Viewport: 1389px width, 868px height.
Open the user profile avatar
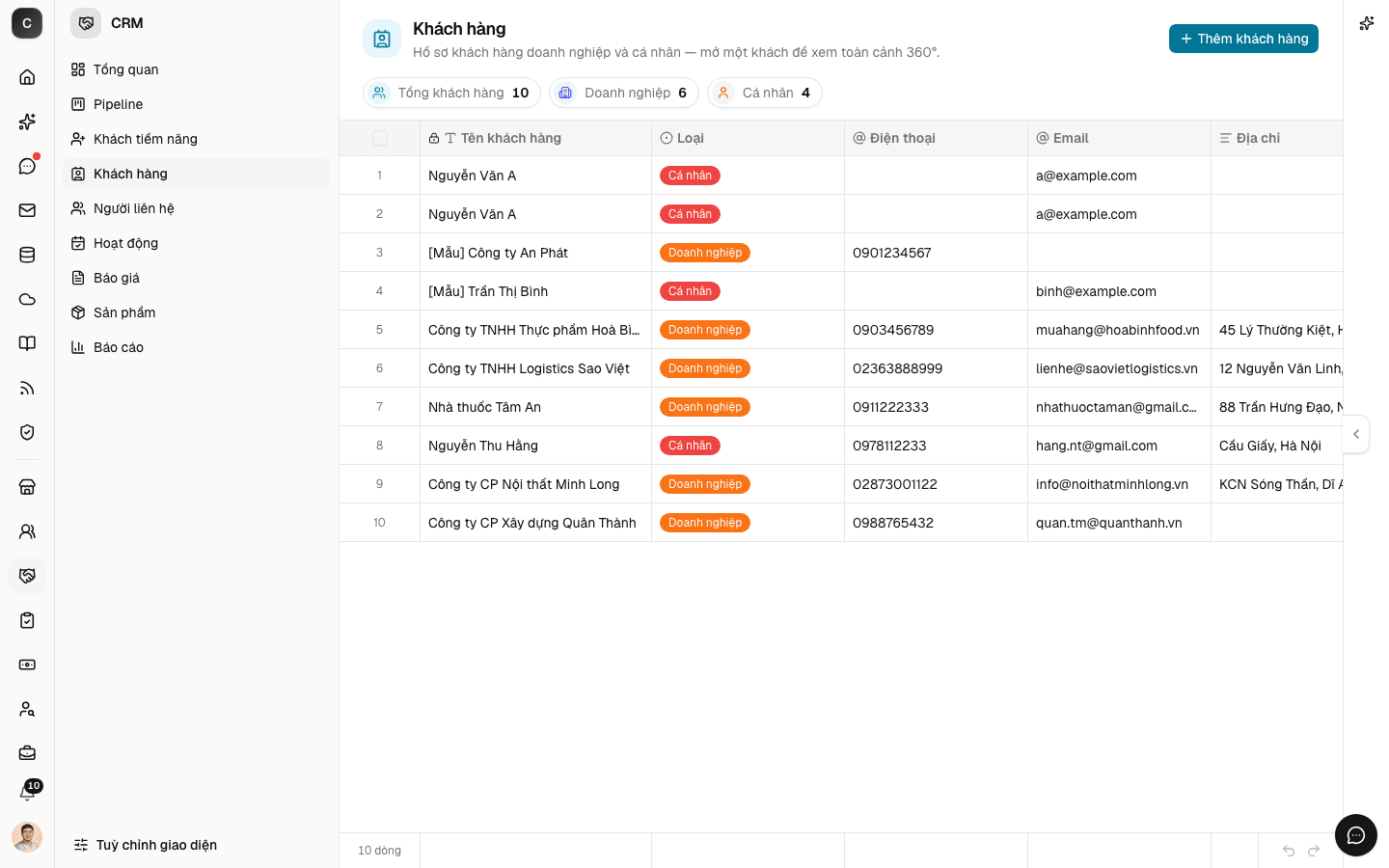pyautogui.click(x=27, y=837)
